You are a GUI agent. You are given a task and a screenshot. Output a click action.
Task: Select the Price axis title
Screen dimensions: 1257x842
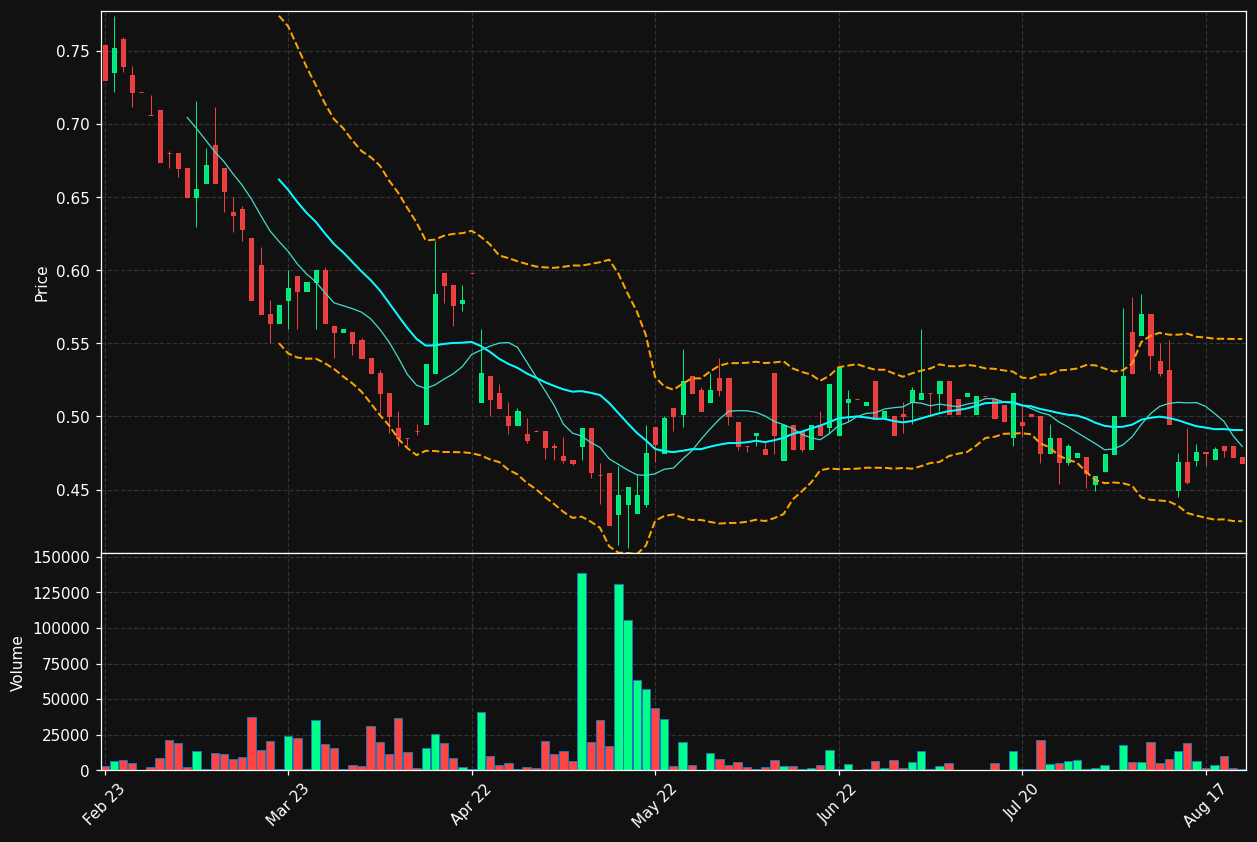click(42, 283)
